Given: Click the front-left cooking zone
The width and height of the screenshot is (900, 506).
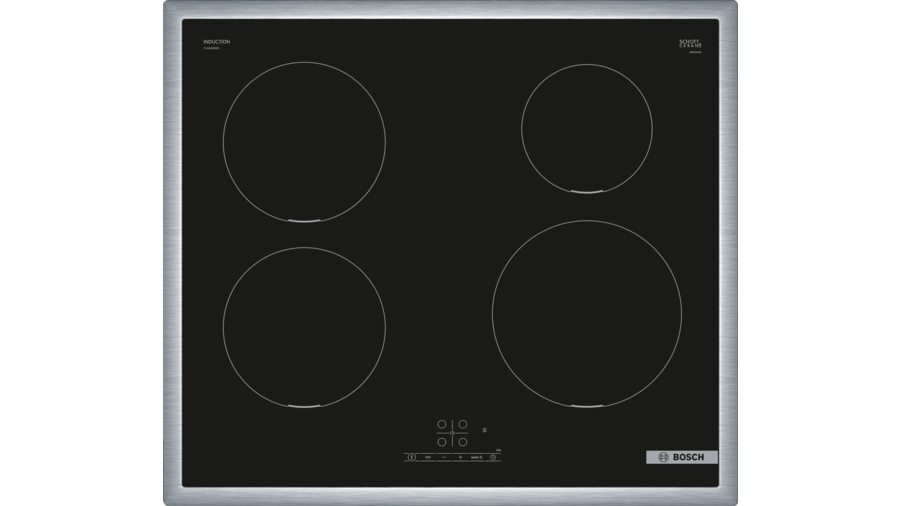Looking at the screenshot, I should 304,326.
